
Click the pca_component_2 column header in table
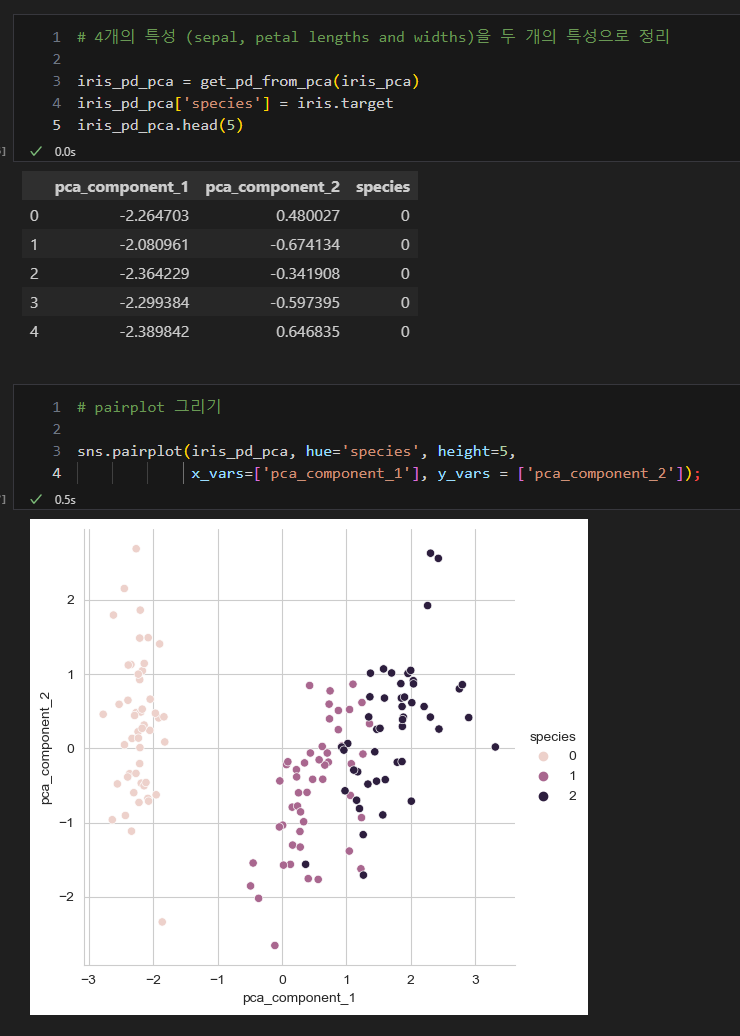click(273, 187)
